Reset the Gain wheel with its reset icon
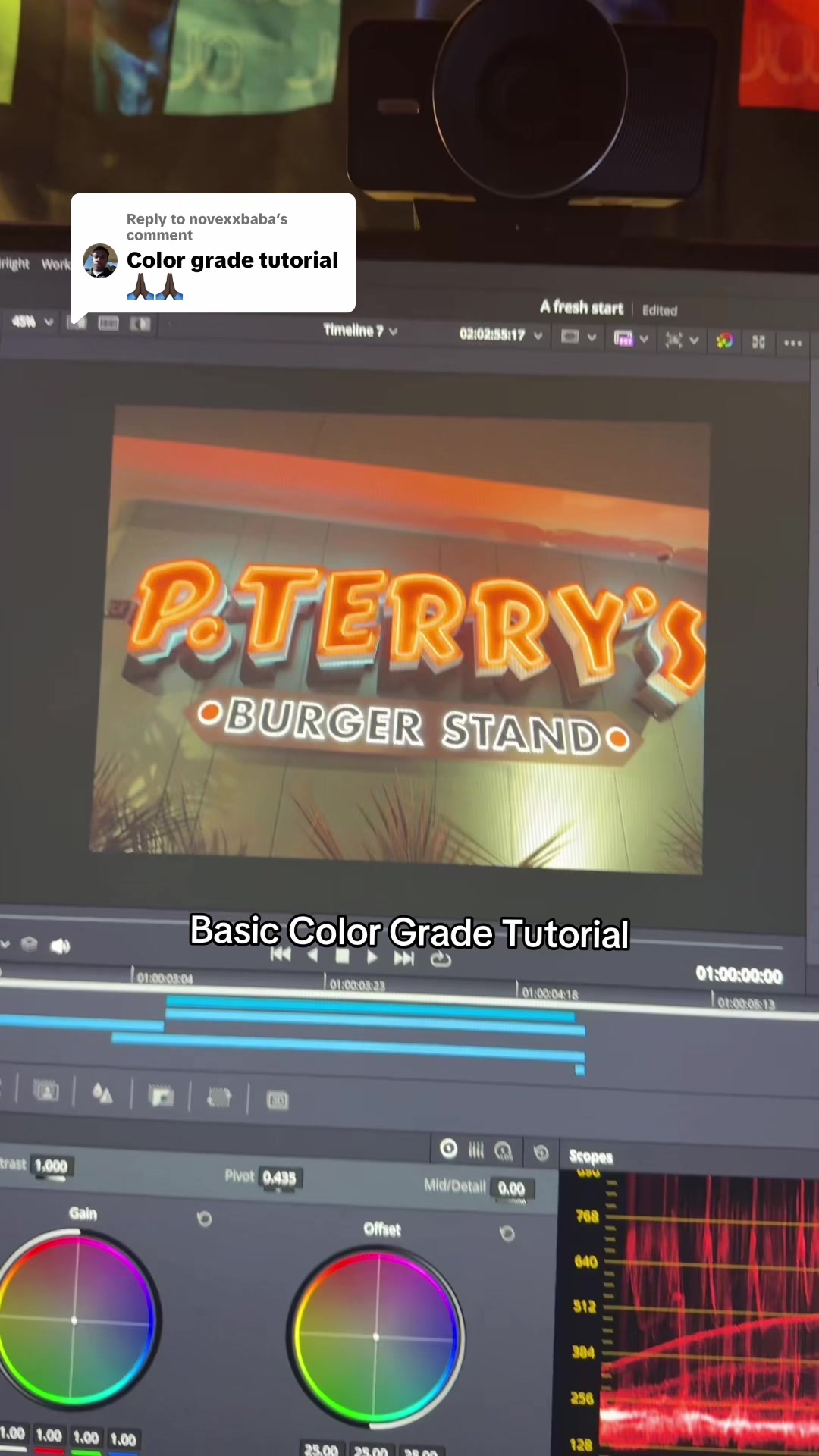The height and width of the screenshot is (1456, 819). pyautogui.click(x=204, y=1219)
